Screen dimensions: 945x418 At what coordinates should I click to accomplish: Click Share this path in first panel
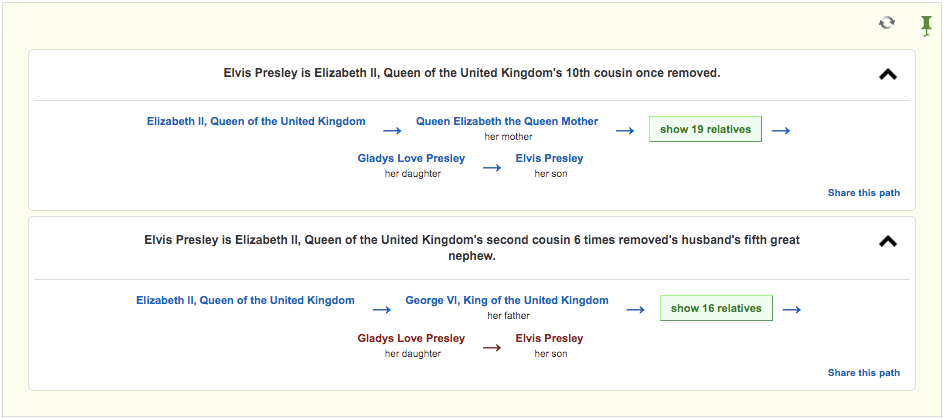864,193
